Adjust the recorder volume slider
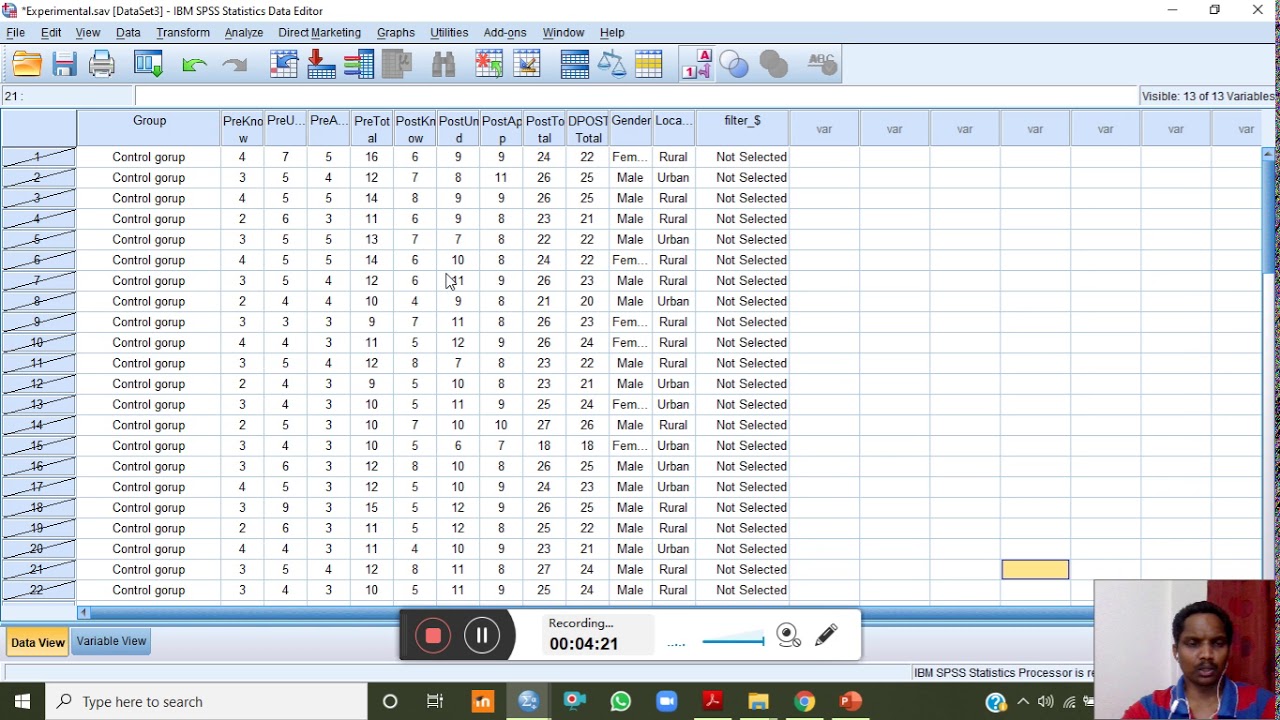 coord(734,640)
